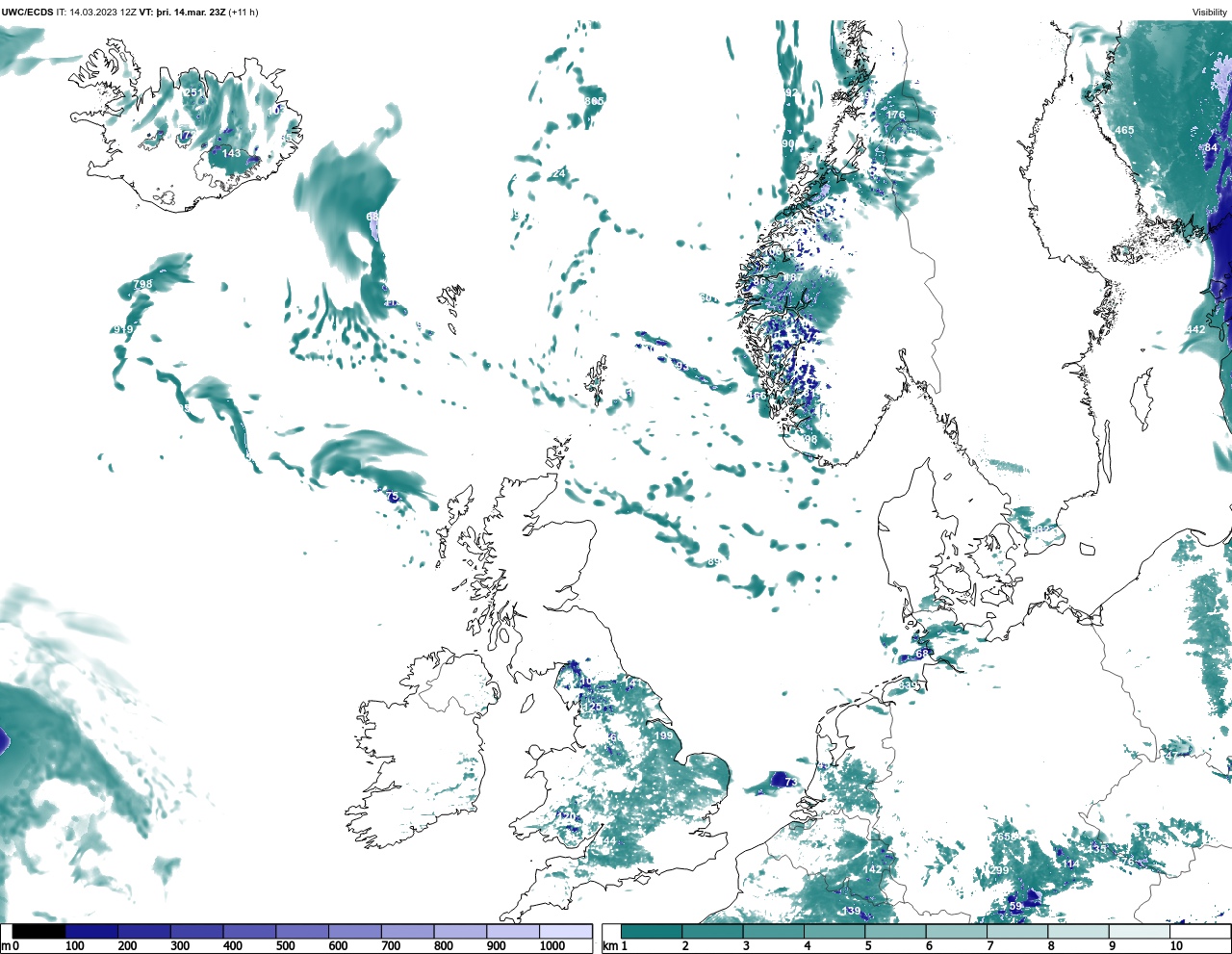Click the '1000' tick label in legend
The width and height of the screenshot is (1232, 954).
552,946
